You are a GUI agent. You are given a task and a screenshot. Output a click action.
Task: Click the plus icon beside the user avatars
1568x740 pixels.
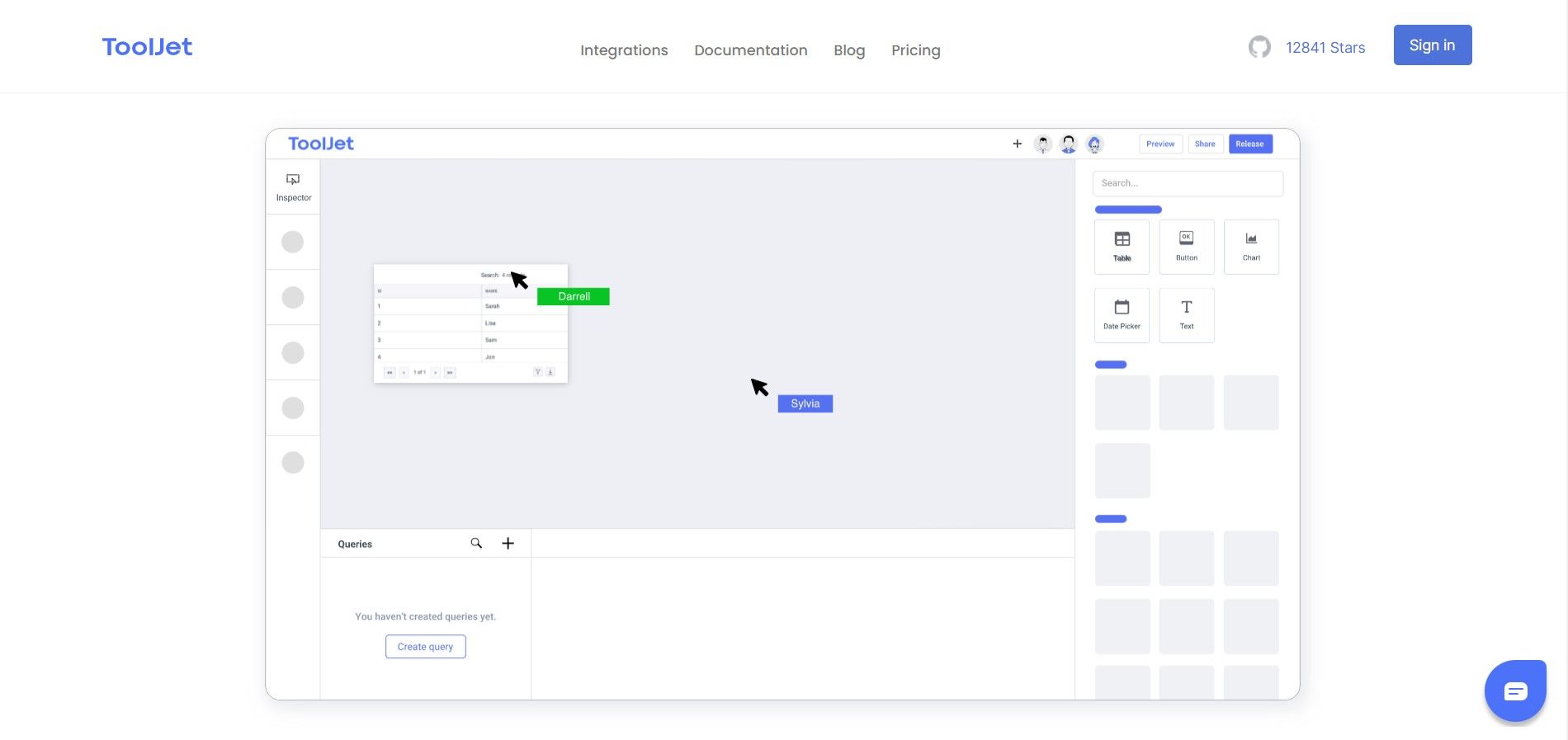tap(1017, 144)
